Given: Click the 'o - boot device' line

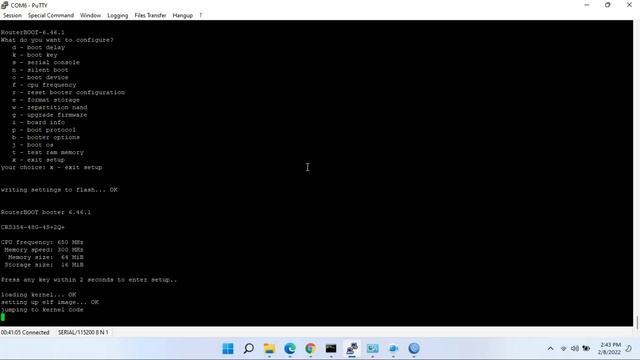Looking at the screenshot, I should click(40, 77).
